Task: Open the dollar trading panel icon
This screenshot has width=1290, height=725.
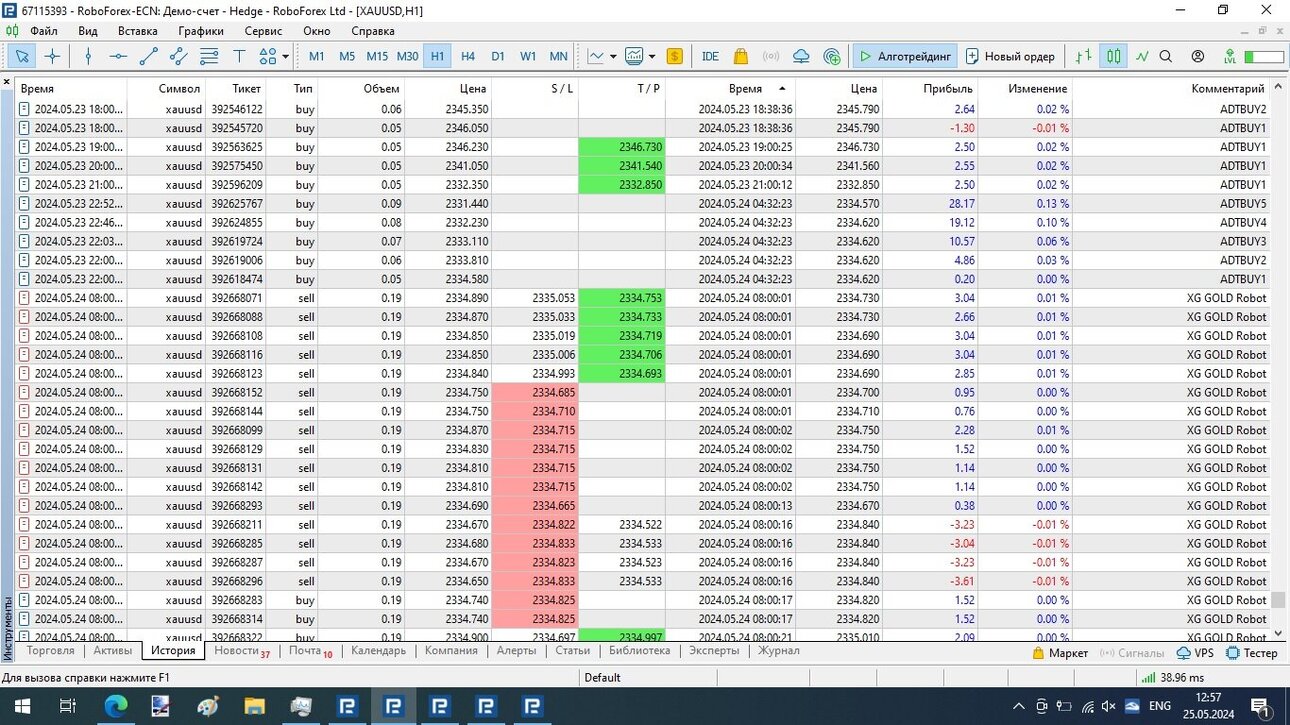Action: (675, 56)
